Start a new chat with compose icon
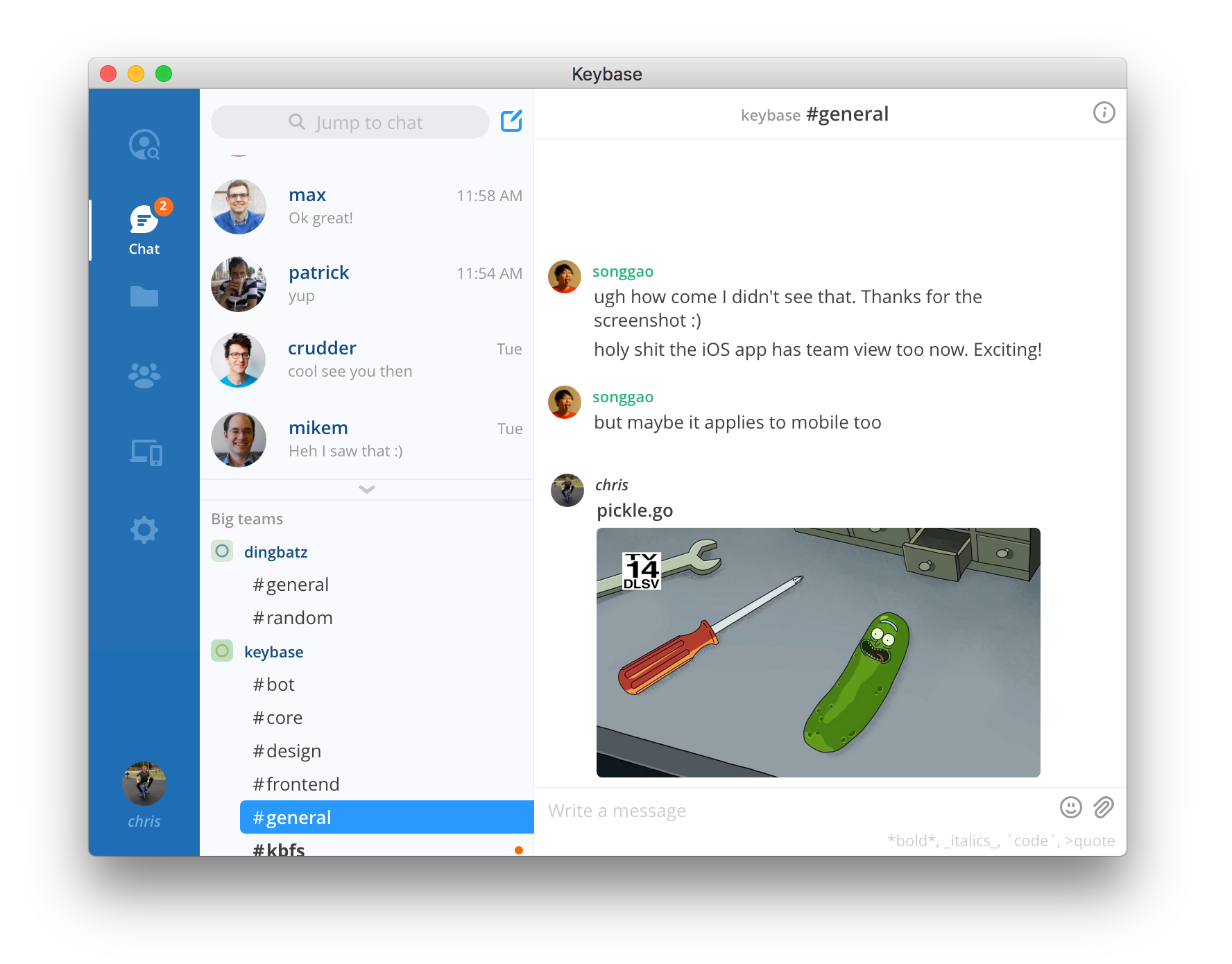The height and width of the screenshot is (964, 1232). 511,121
